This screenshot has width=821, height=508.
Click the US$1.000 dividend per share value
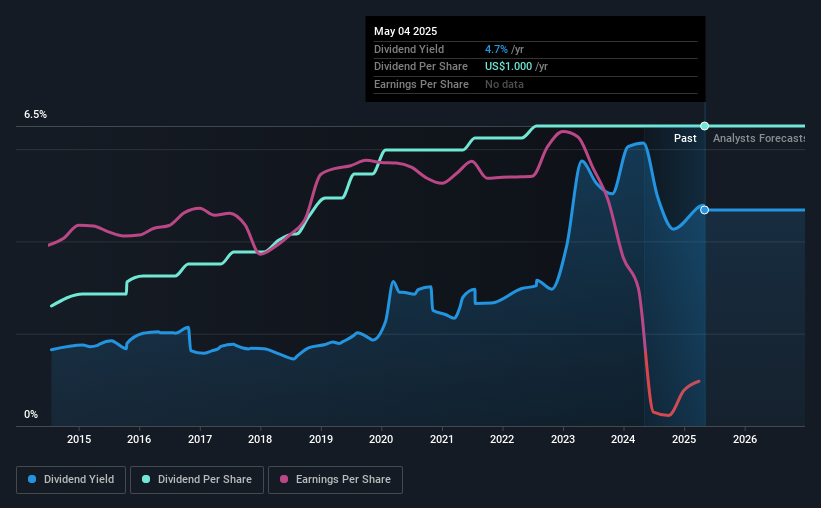coord(508,67)
